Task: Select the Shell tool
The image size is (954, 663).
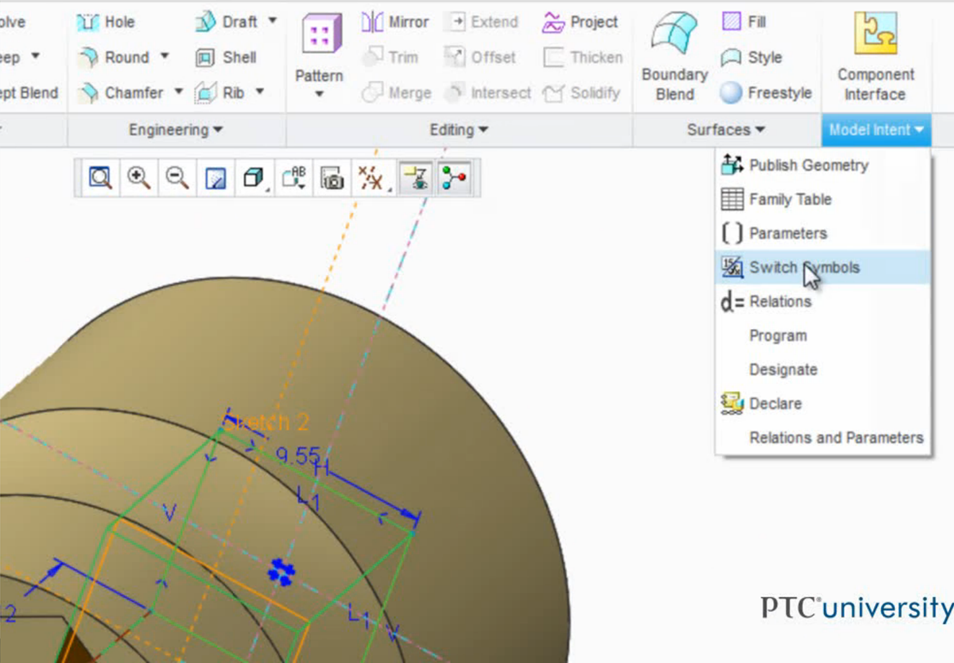Action: click(226, 57)
